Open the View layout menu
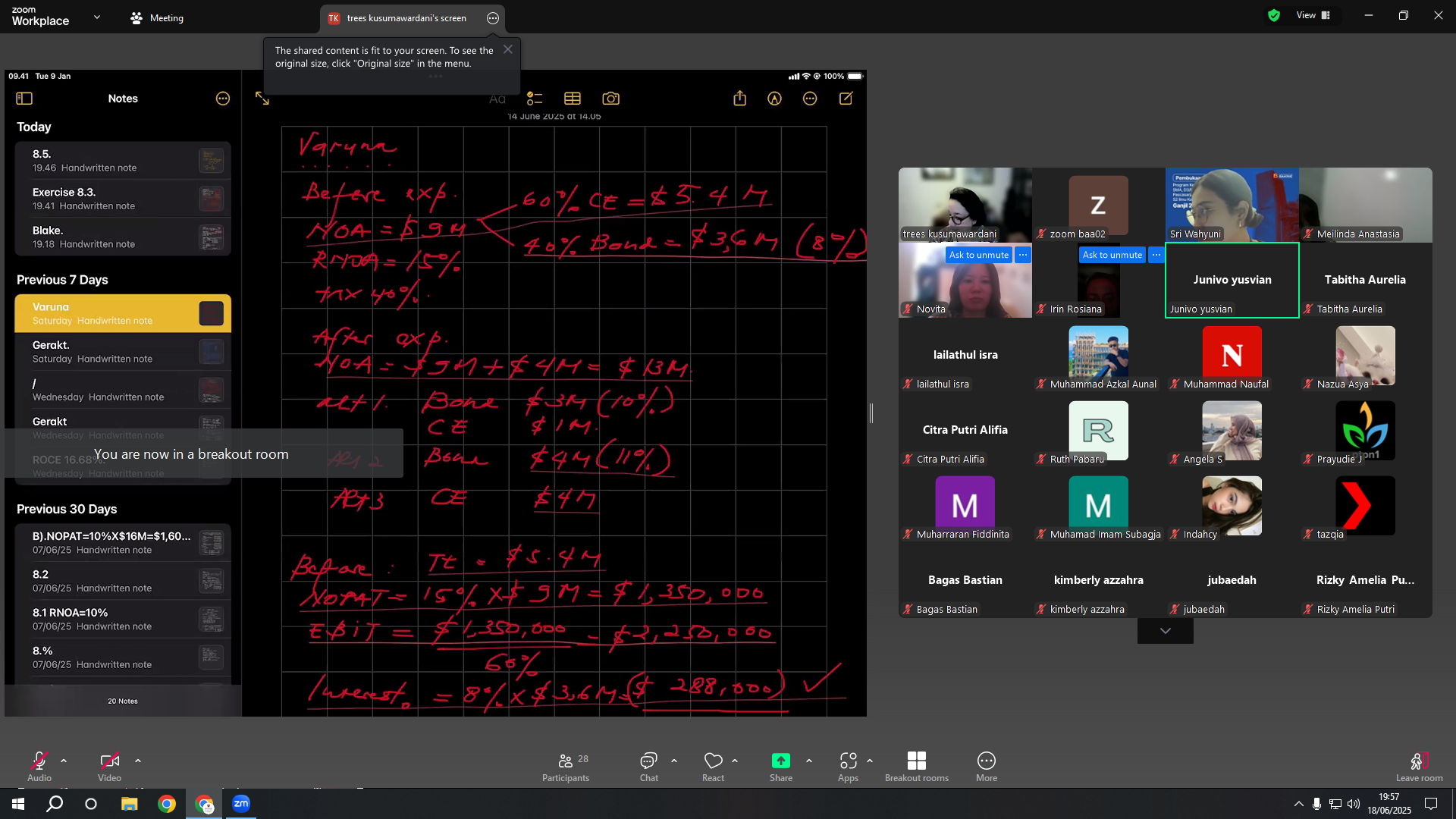The width and height of the screenshot is (1456, 819). [x=1314, y=15]
